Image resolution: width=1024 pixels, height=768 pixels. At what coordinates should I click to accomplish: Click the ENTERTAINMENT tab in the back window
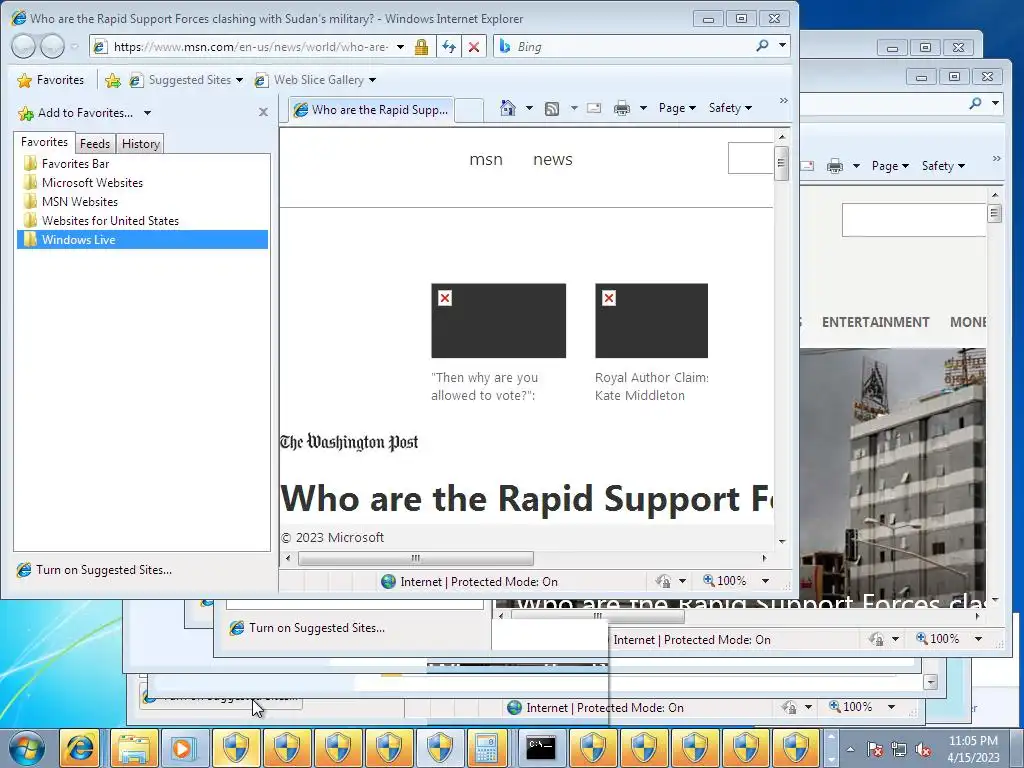[x=875, y=322]
